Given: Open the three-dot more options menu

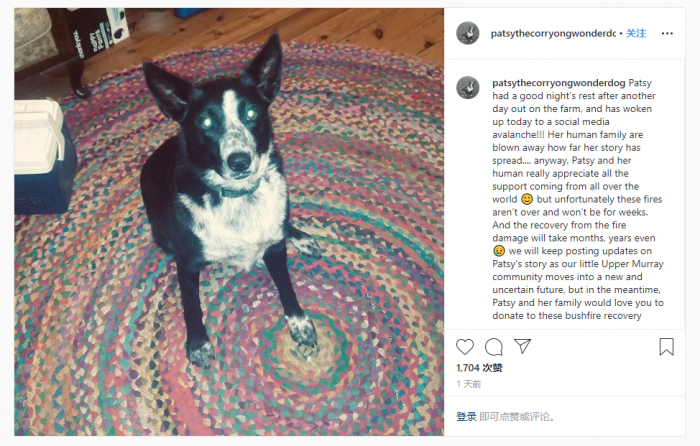Looking at the screenshot, I should (x=667, y=33).
